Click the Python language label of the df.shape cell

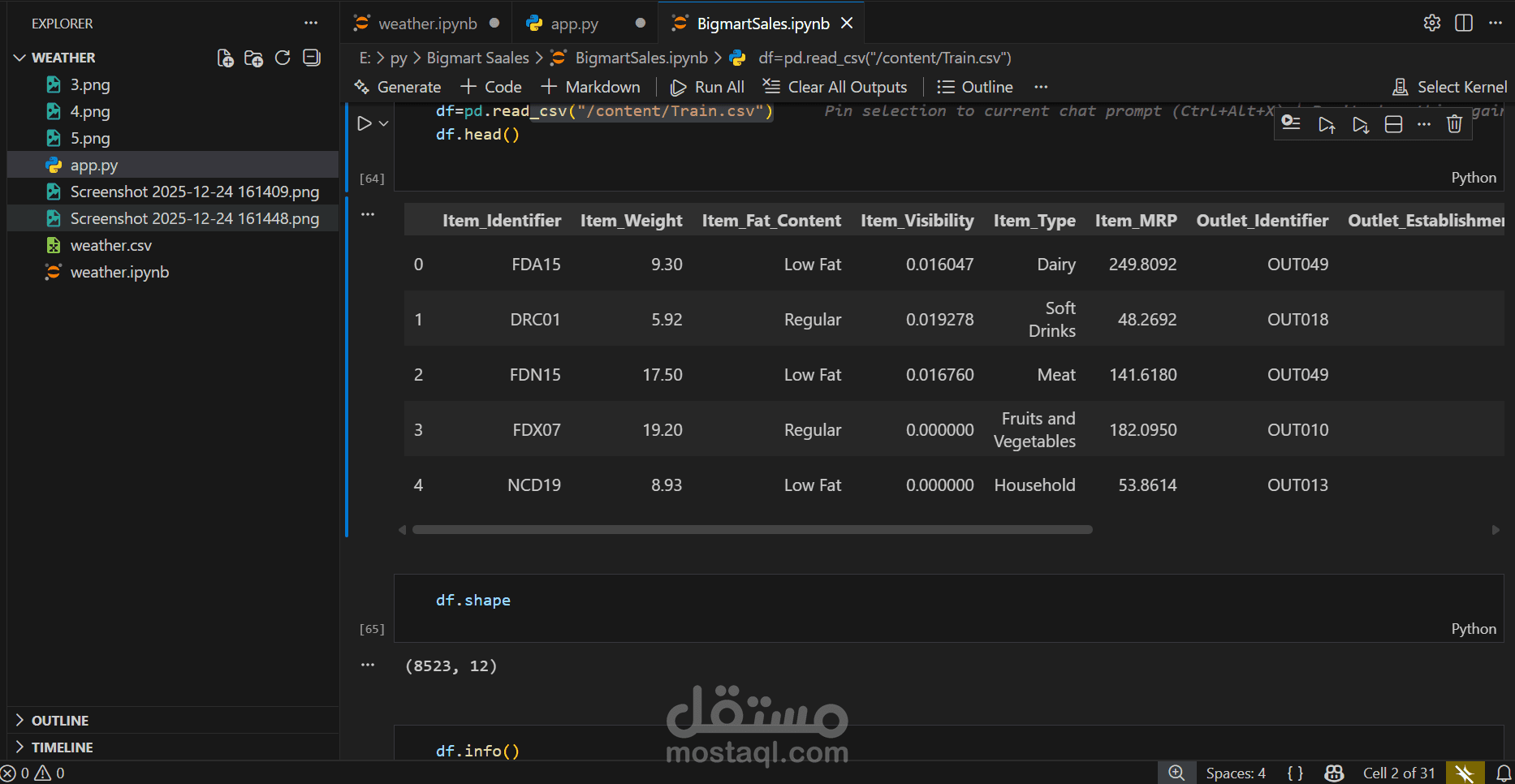1474,629
